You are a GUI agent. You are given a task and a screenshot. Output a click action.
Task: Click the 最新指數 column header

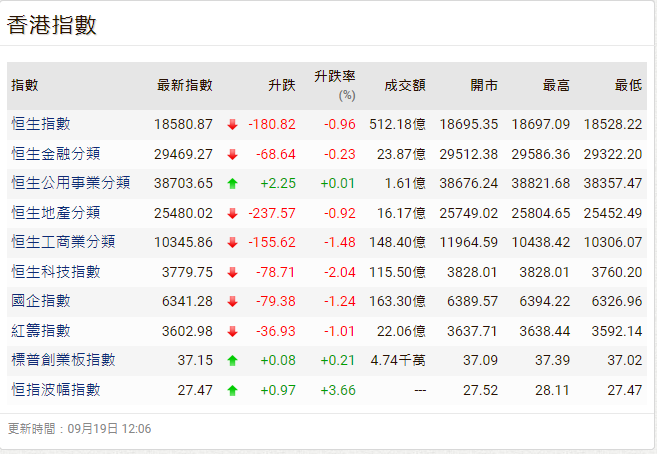[185, 86]
